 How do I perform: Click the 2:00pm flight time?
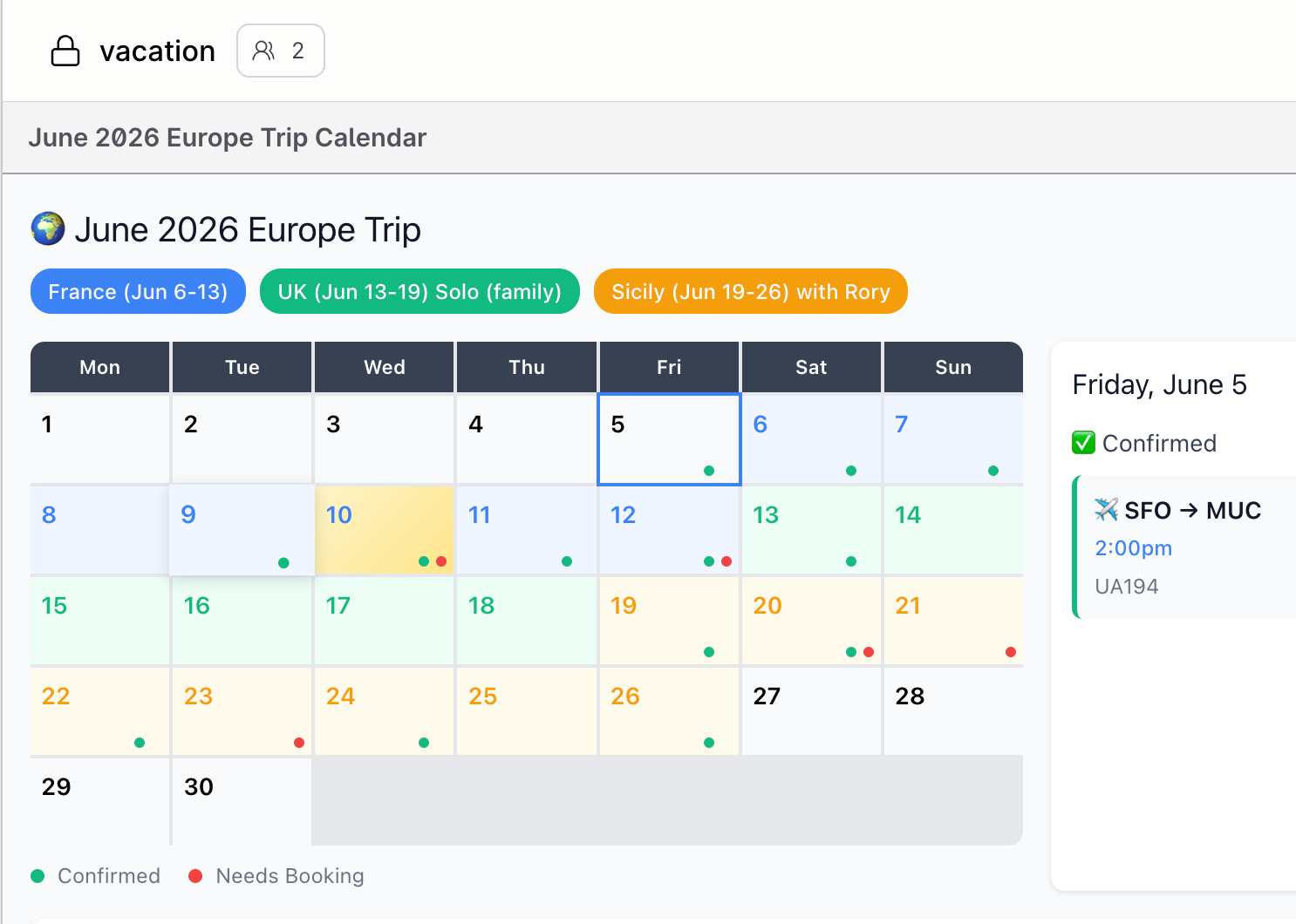[1133, 548]
